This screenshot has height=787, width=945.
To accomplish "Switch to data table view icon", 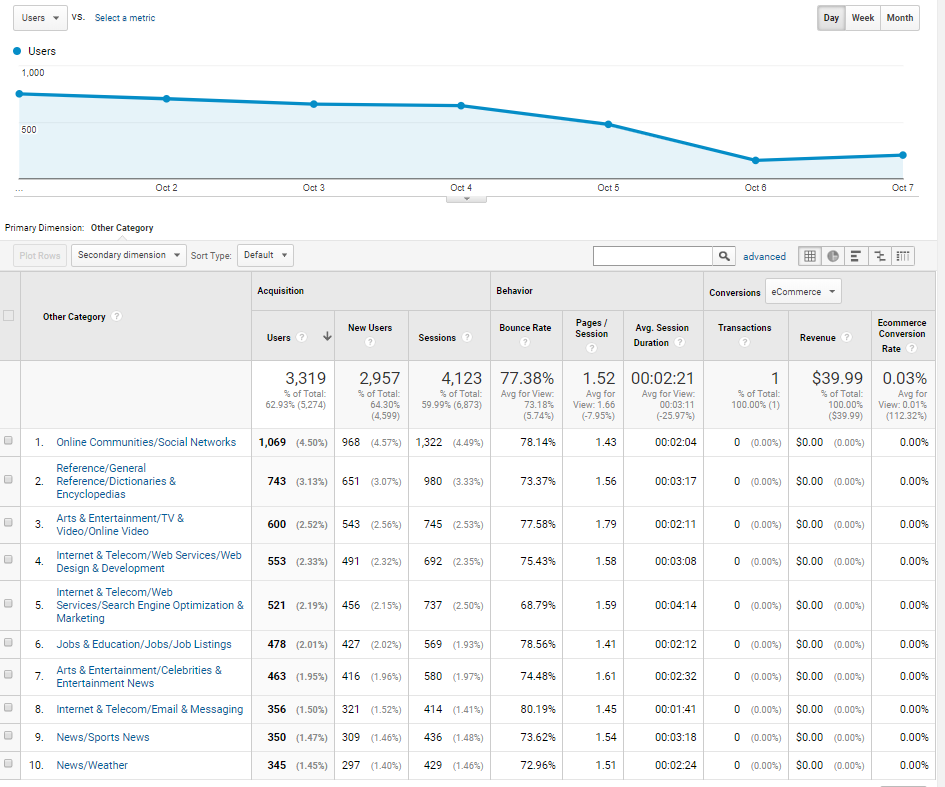I will click(x=810, y=256).
